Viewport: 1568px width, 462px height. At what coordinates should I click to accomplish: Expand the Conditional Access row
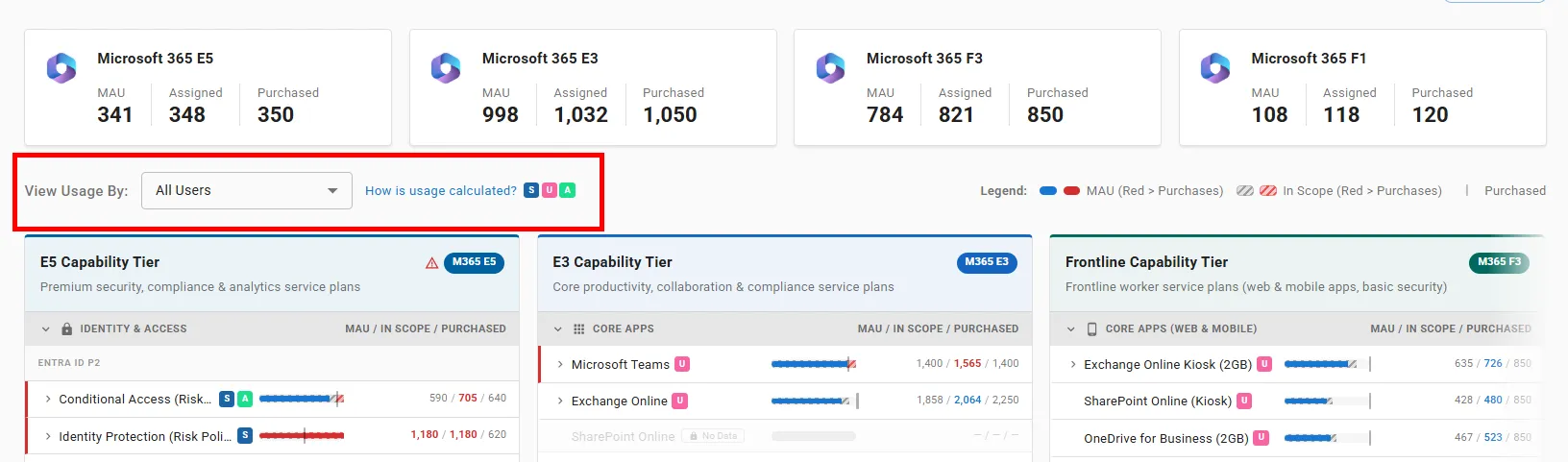[48, 399]
